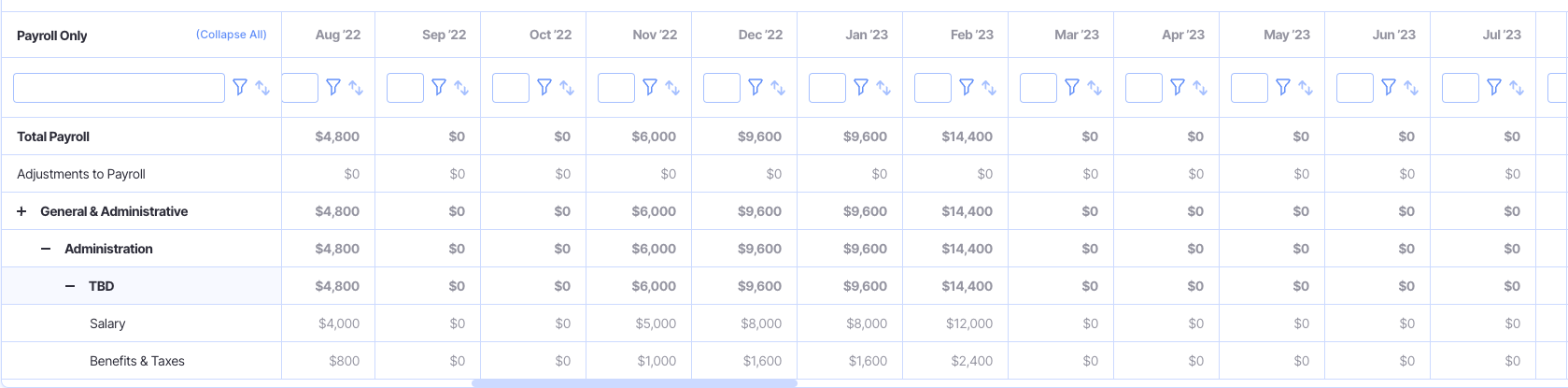Click the Payroll Only filter text field

[x=119, y=88]
